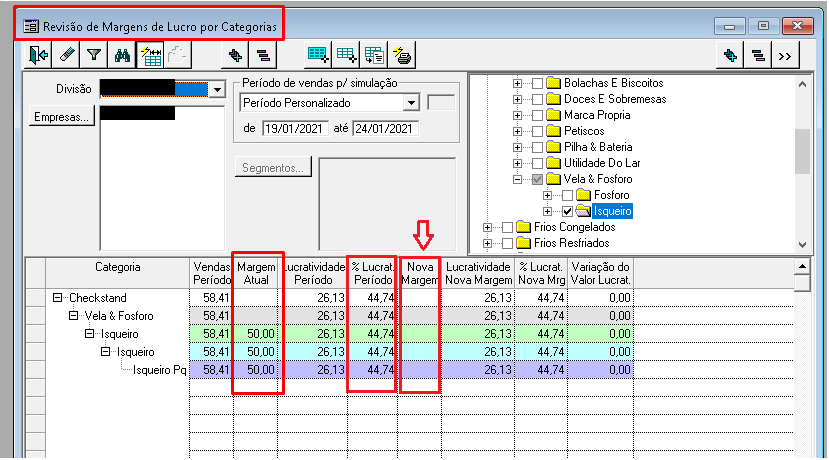Viewport: 829px width, 460px height.
Task: Click the grid vertical scrollbar up arrow
Action: 802,266
